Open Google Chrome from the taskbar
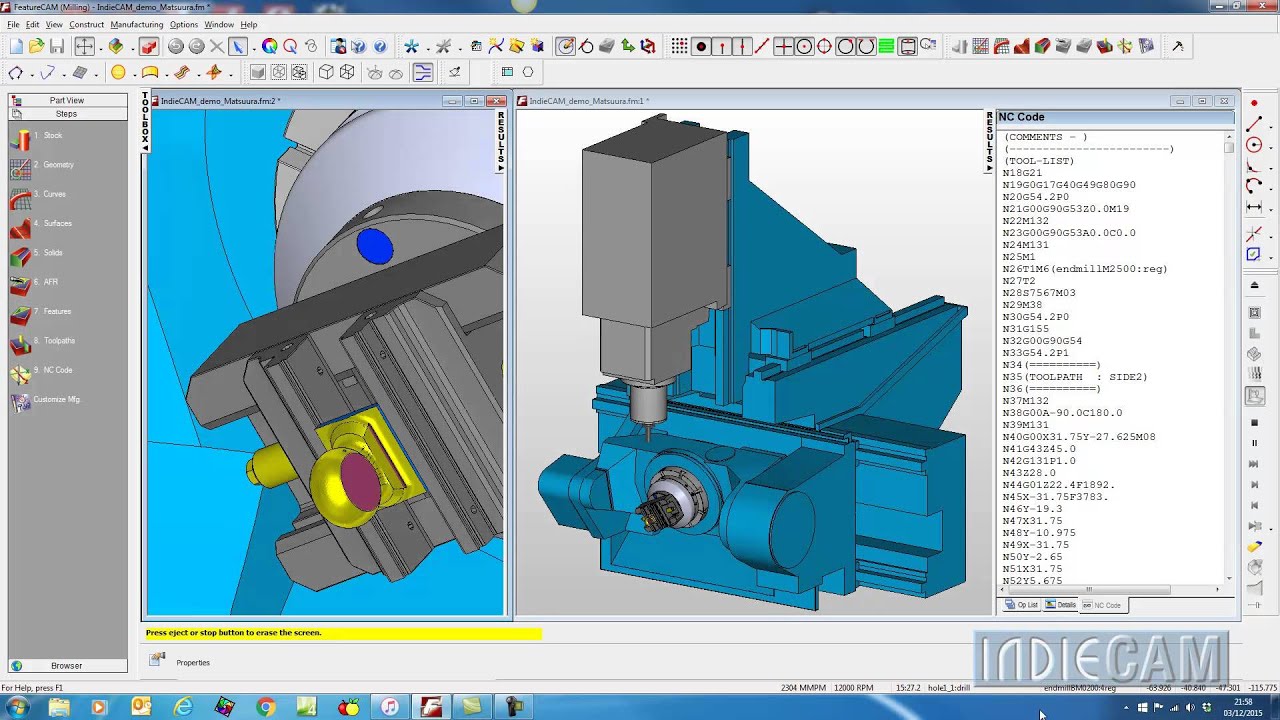This screenshot has height=720, width=1280. (x=265, y=707)
